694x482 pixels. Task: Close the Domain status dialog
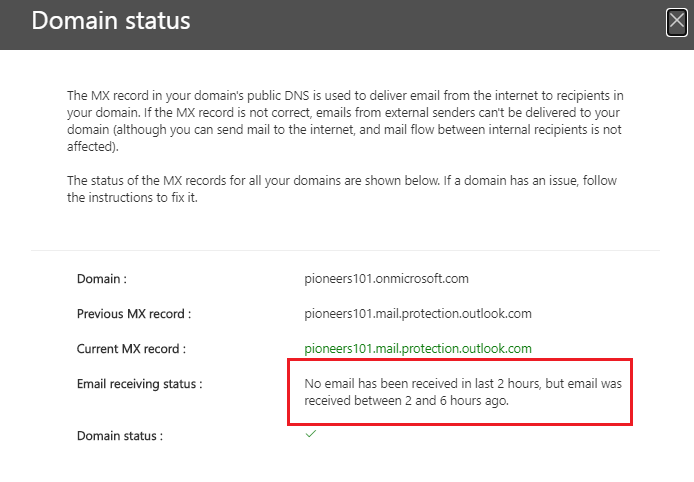click(677, 21)
